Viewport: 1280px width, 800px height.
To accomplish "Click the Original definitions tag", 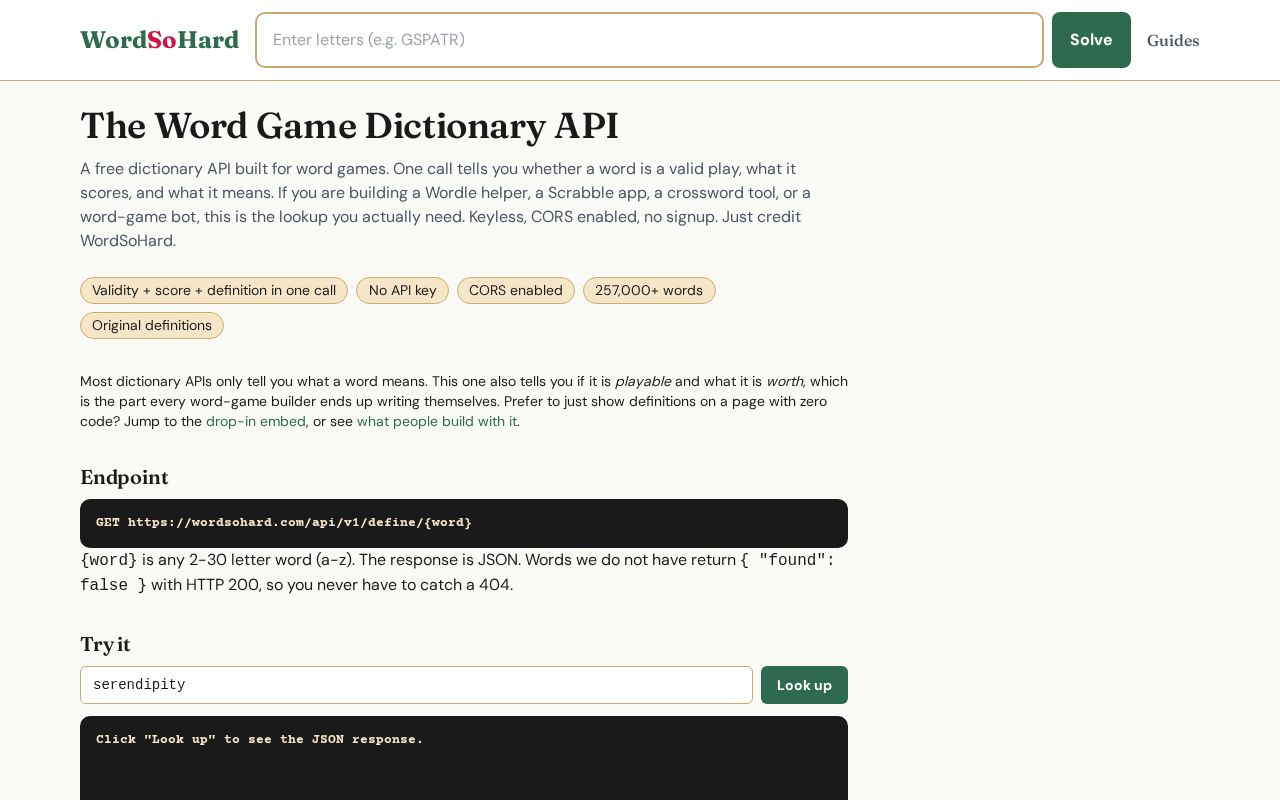I will pyautogui.click(x=152, y=325).
